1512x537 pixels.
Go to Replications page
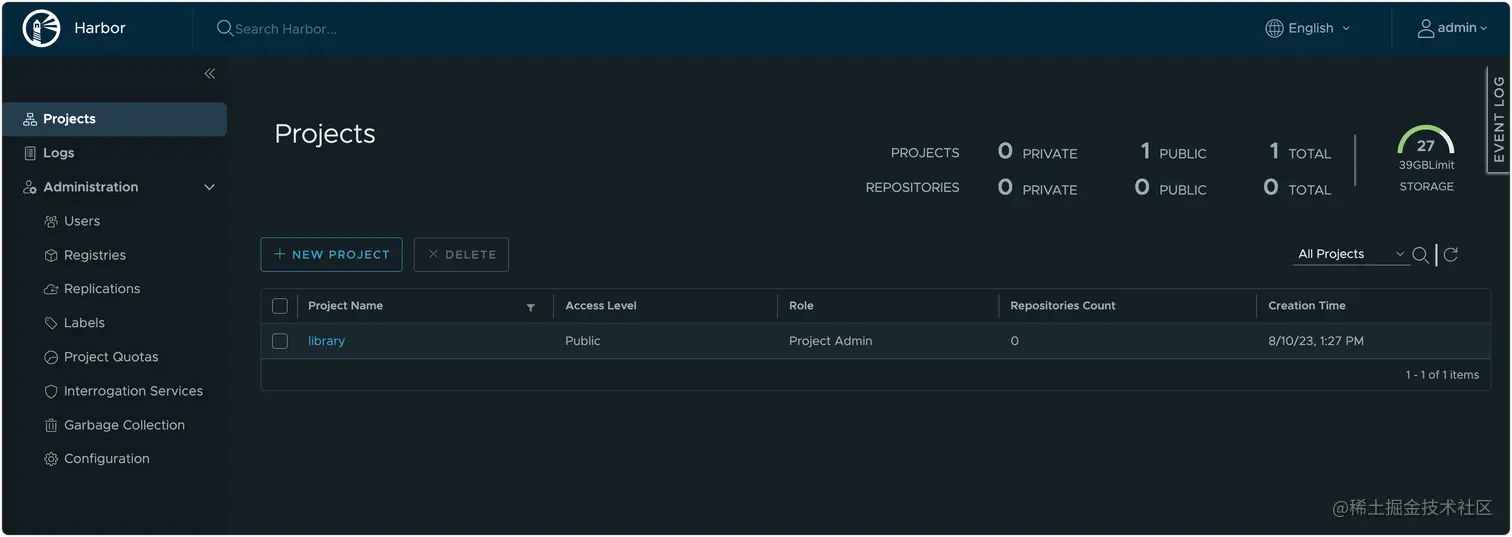coord(102,289)
